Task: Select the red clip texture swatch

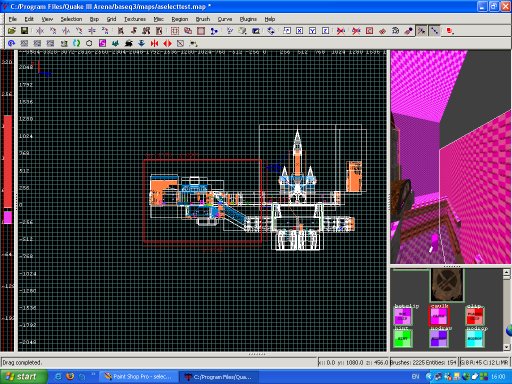Action: pos(475,316)
